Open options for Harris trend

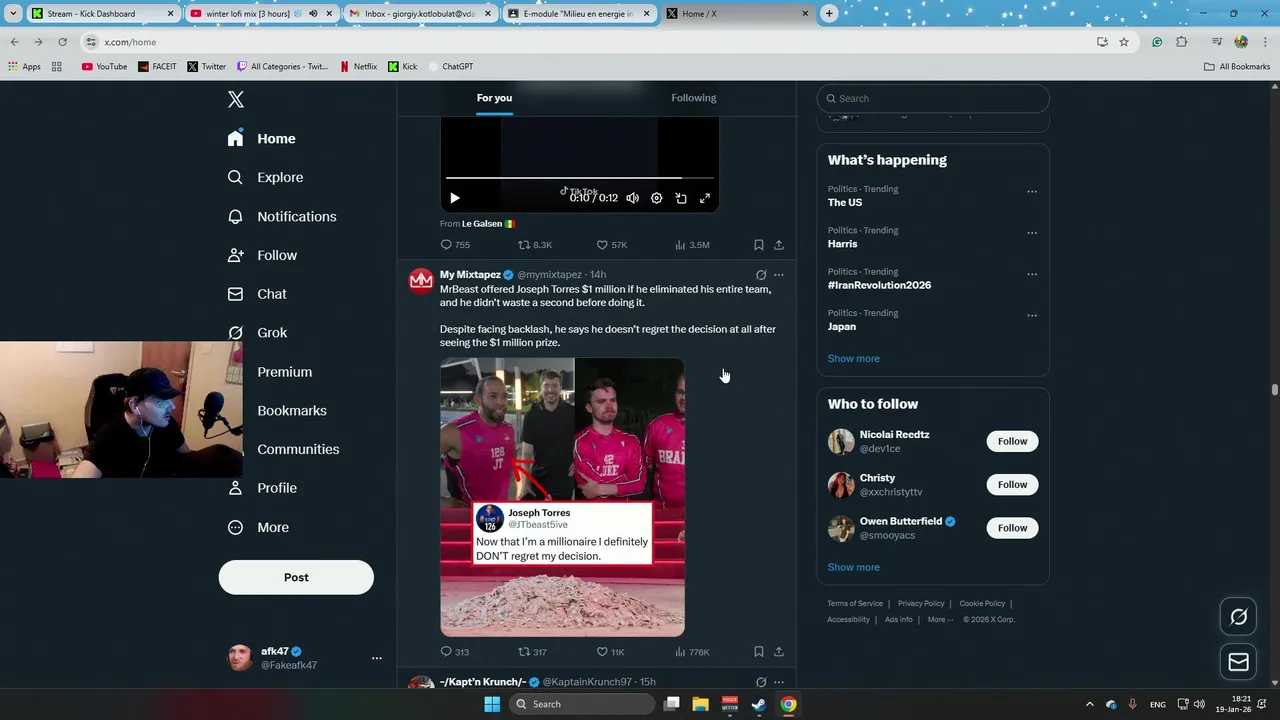click(1032, 232)
